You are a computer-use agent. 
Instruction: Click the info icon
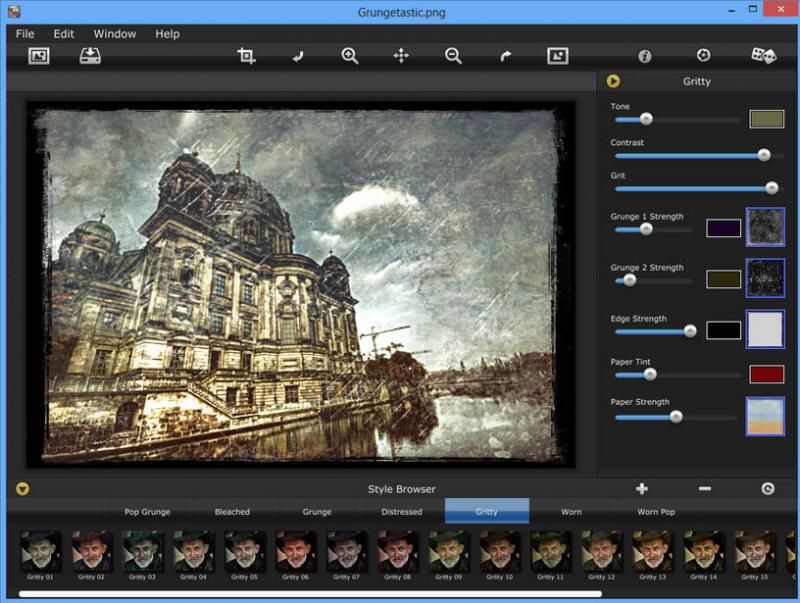[645, 56]
